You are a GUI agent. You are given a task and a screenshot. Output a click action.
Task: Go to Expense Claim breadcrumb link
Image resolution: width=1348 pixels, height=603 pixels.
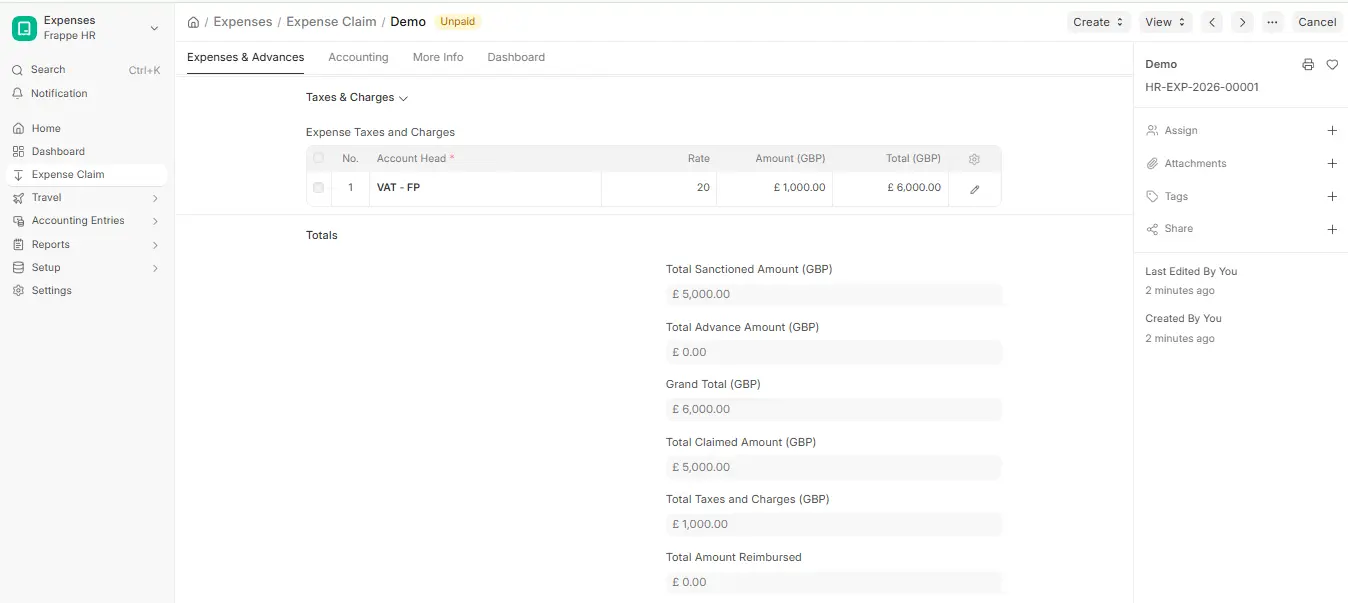coord(331,22)
